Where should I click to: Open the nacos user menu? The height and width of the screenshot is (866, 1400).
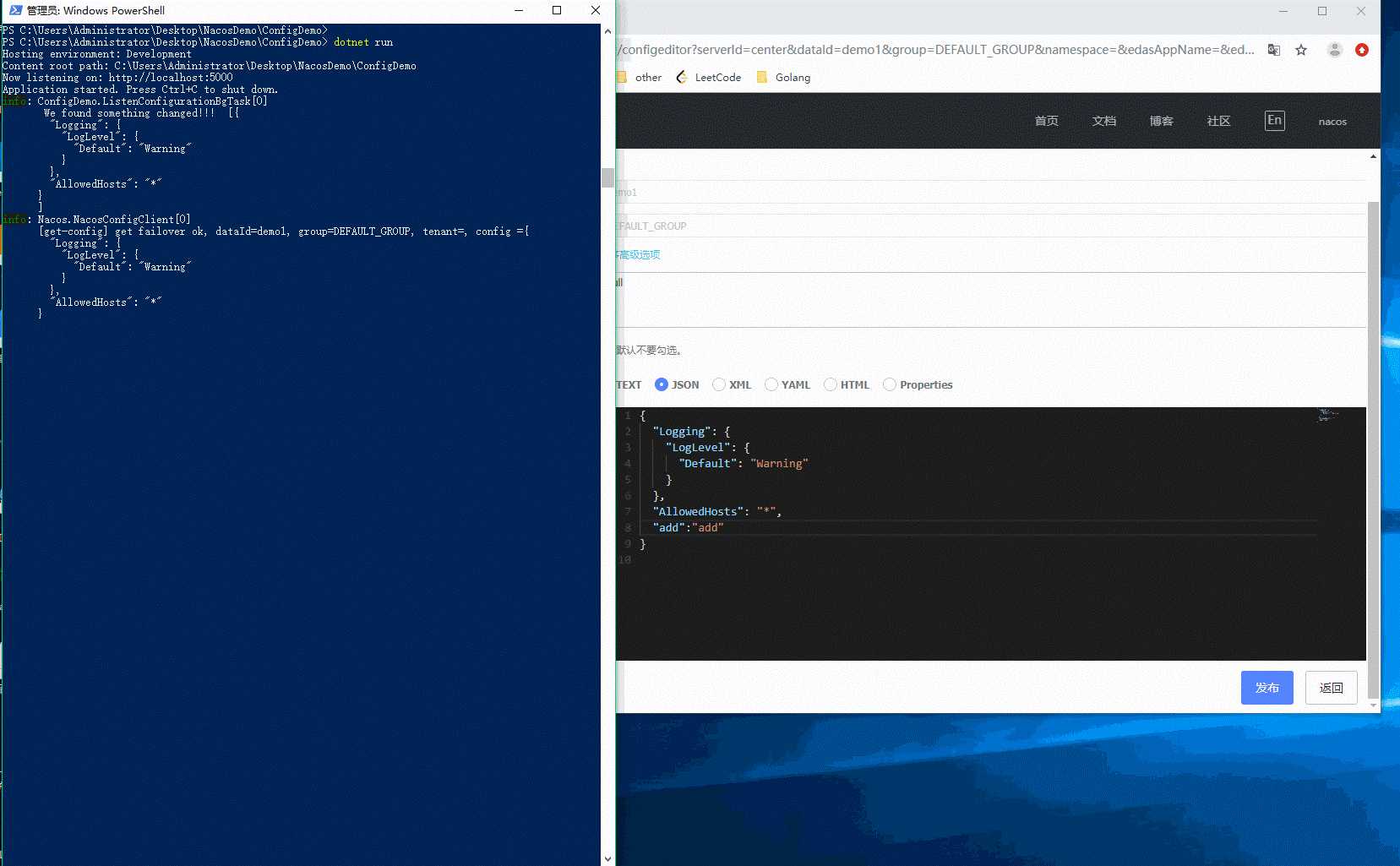point(1332,122)
